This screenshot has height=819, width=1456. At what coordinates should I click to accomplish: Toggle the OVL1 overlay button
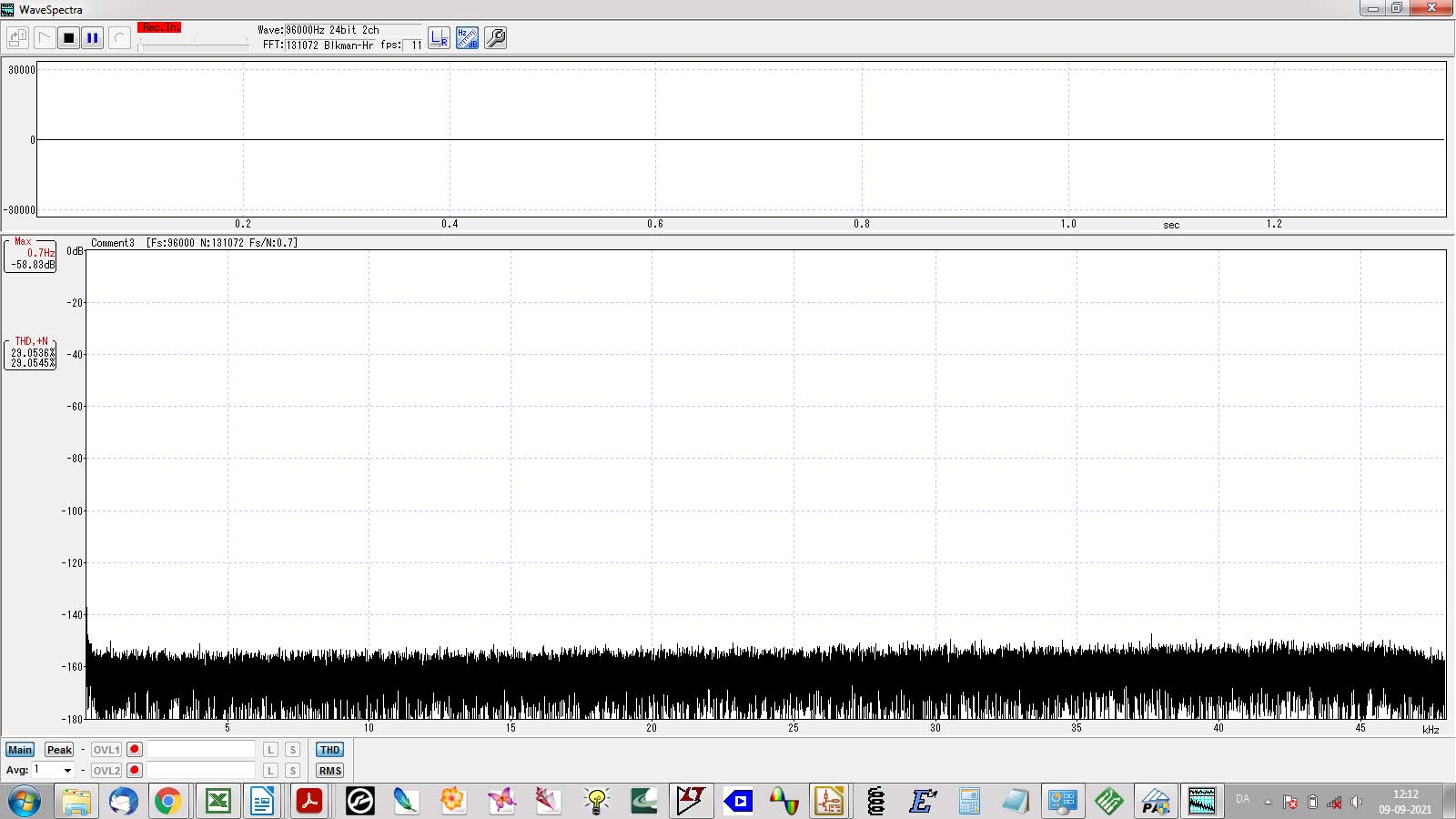coord(106,750)
